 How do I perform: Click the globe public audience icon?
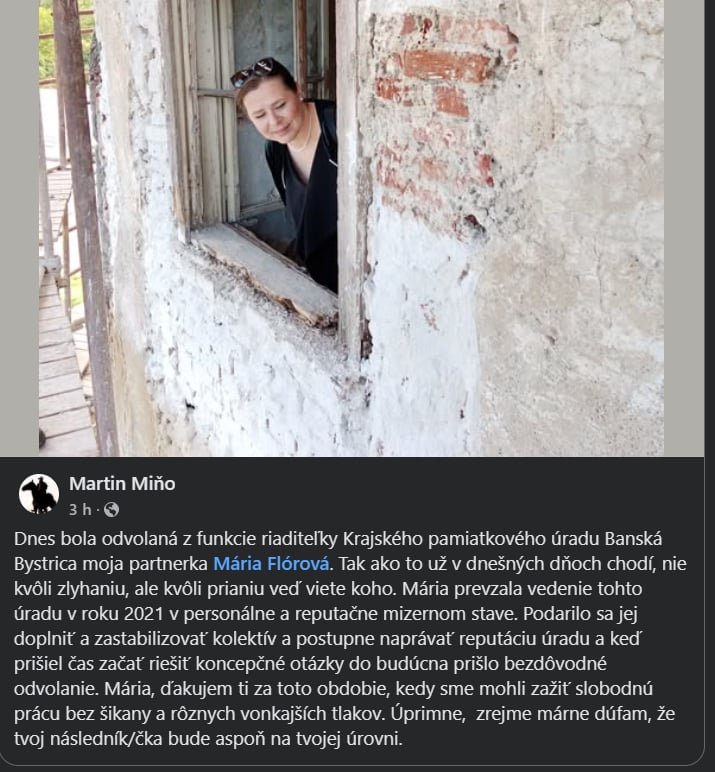(112, 510)
